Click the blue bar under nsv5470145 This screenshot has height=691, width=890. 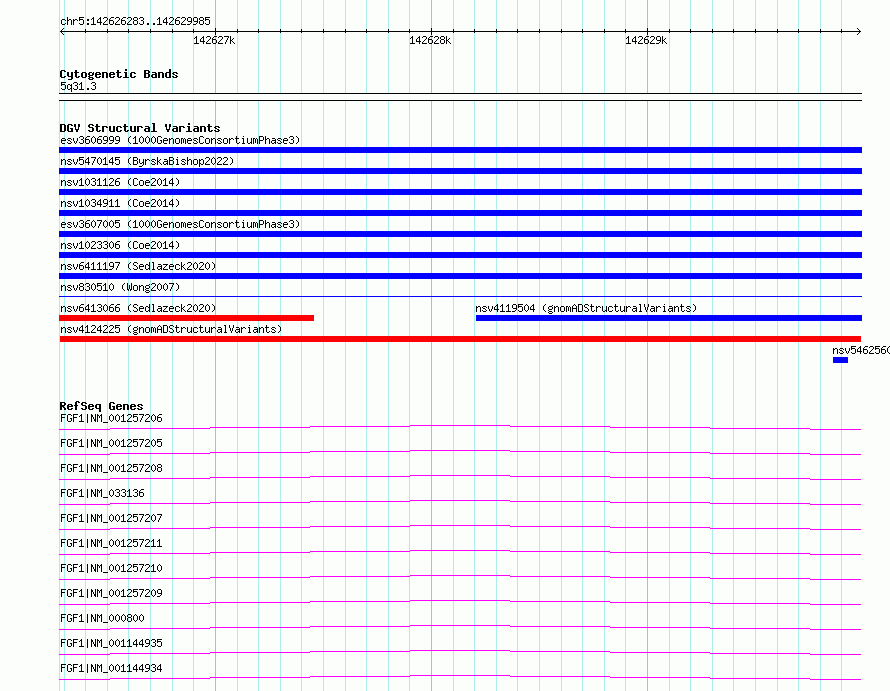[460, 171]
